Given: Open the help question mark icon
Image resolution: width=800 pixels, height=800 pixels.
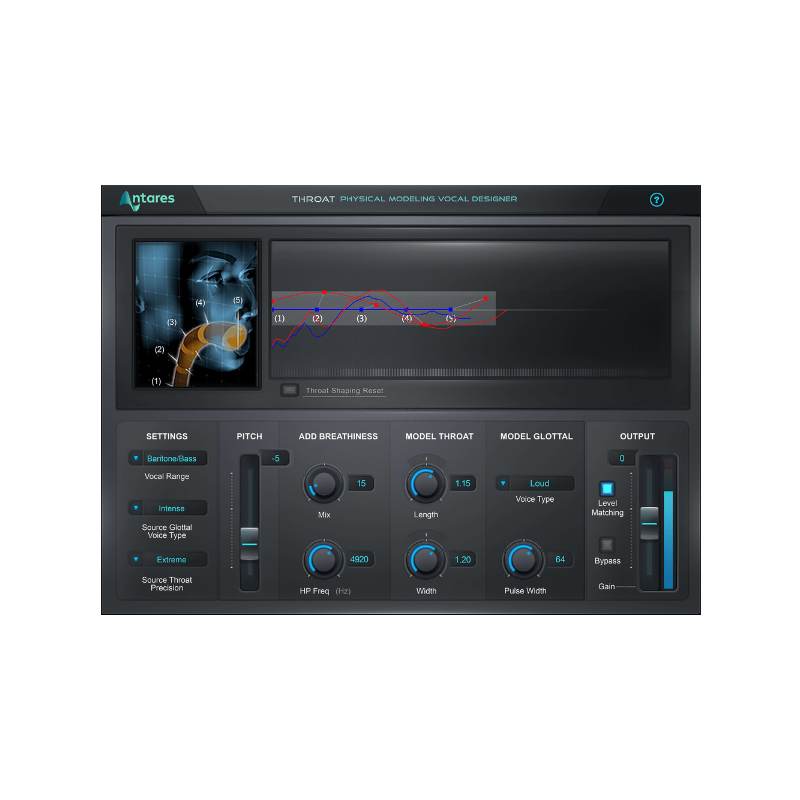Looking at the screenshot, I should tap(656, 199).
